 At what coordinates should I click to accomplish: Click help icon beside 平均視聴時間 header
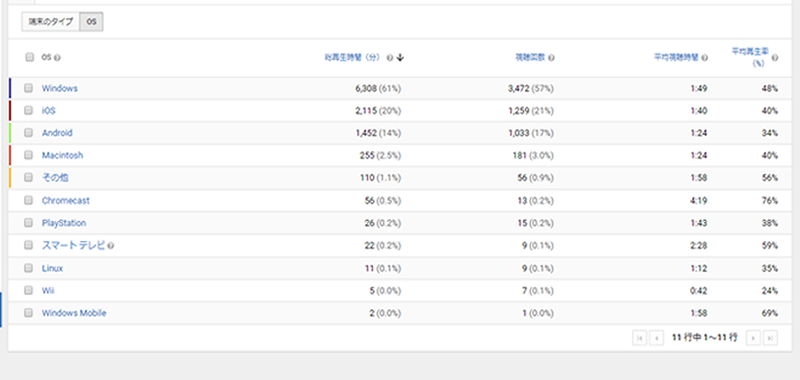pyautogui.click(x=705, y=58)
